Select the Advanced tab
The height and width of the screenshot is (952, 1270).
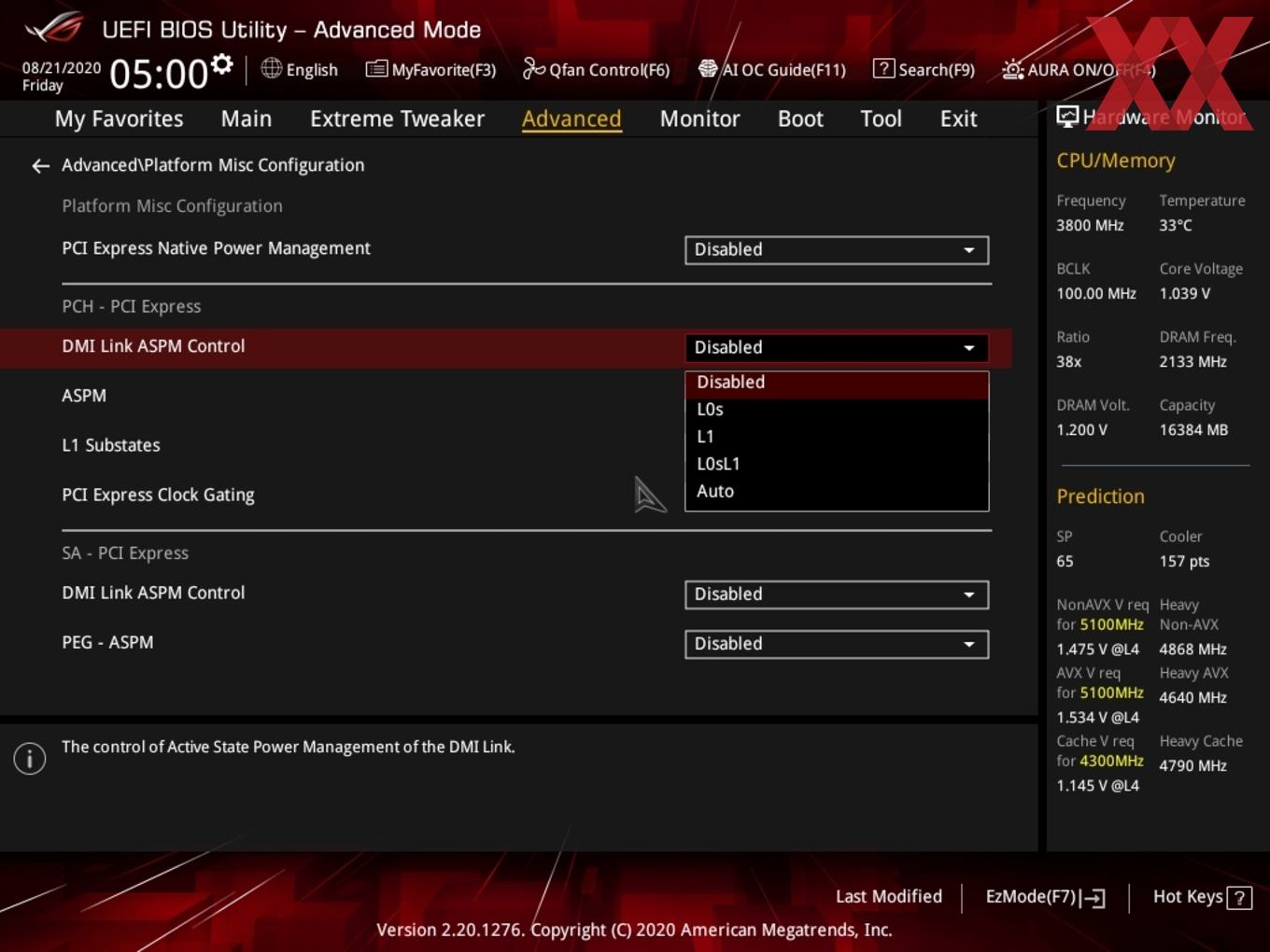571,119
